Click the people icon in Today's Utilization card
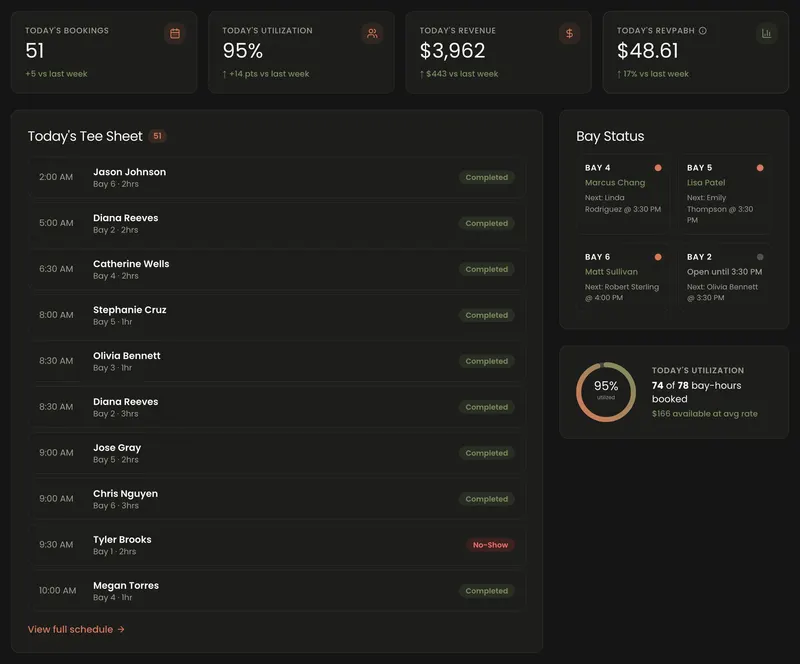Screen dimensions: 800x664 pyautogui.click(x=372, y=34)
